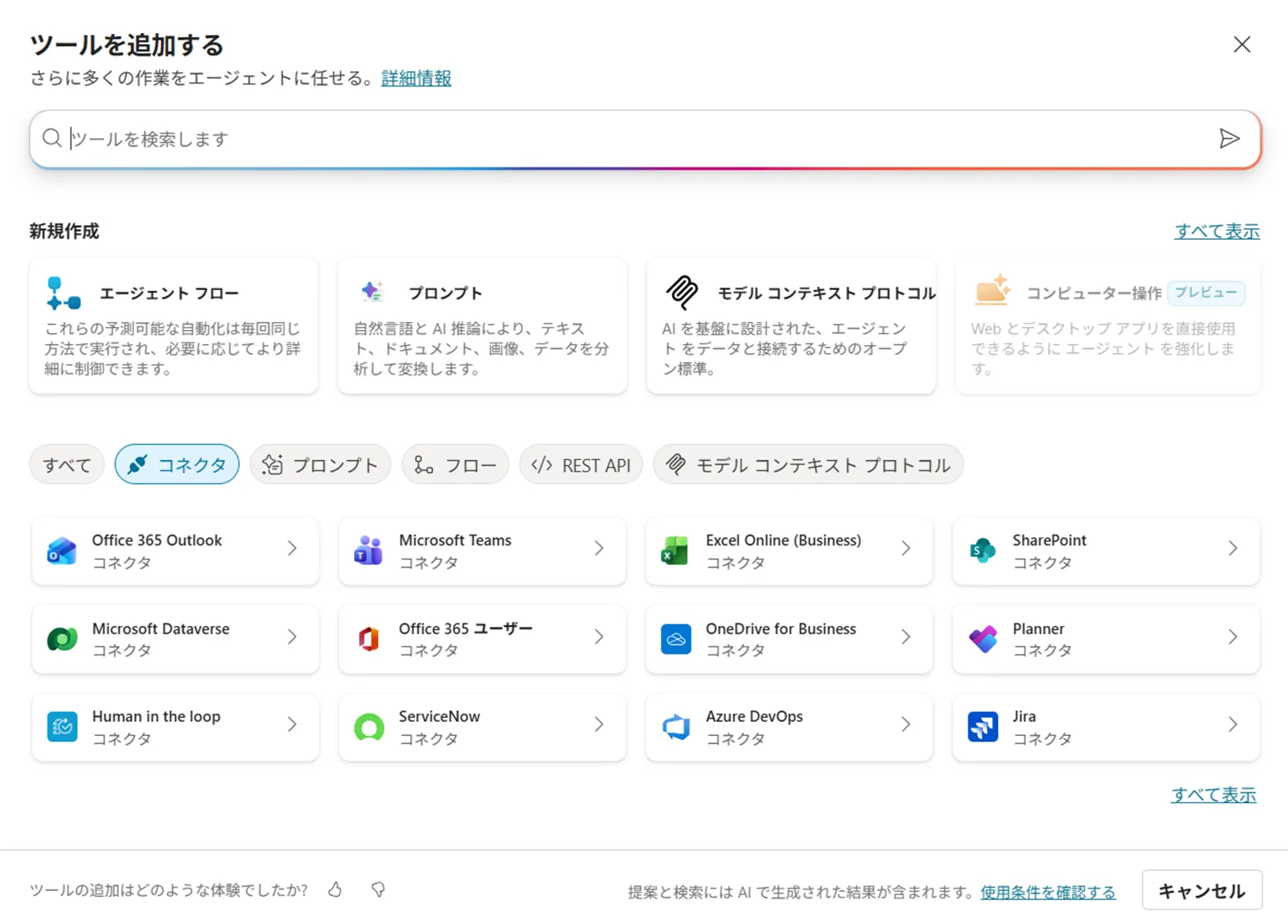Click the 'Human in the loop' name
This screenshot has height=924, width=1288.
[156, 716]
